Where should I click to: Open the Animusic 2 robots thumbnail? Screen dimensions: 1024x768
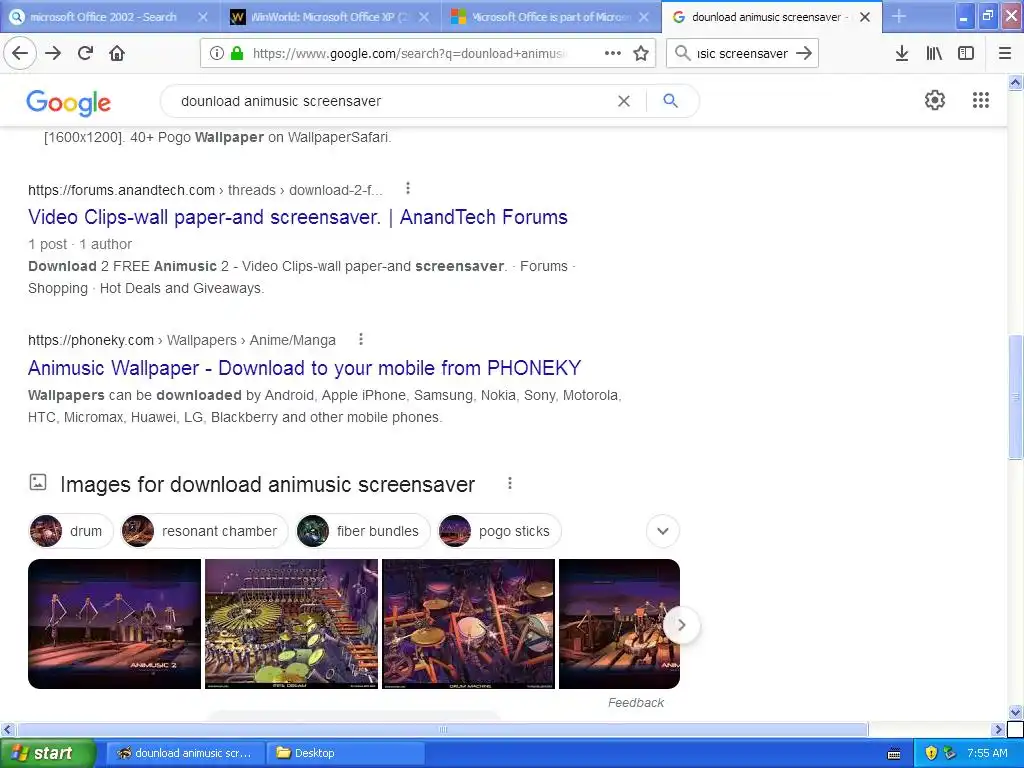click(x=114, y=624)
